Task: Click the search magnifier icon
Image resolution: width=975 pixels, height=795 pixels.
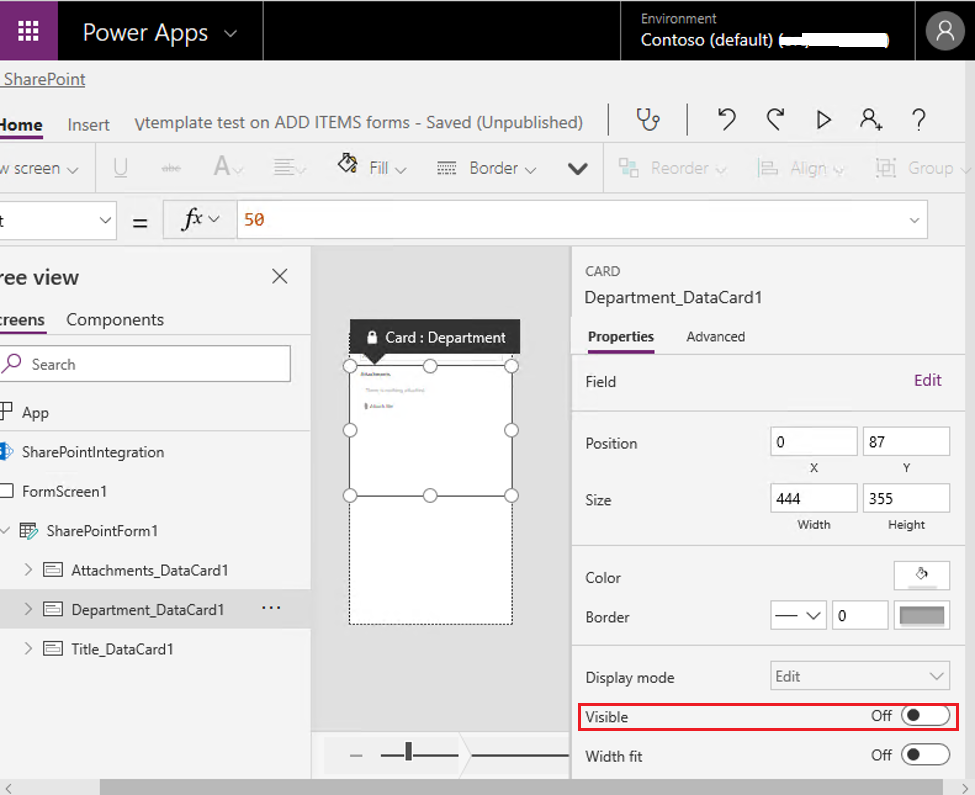Action: pos(12,363)
